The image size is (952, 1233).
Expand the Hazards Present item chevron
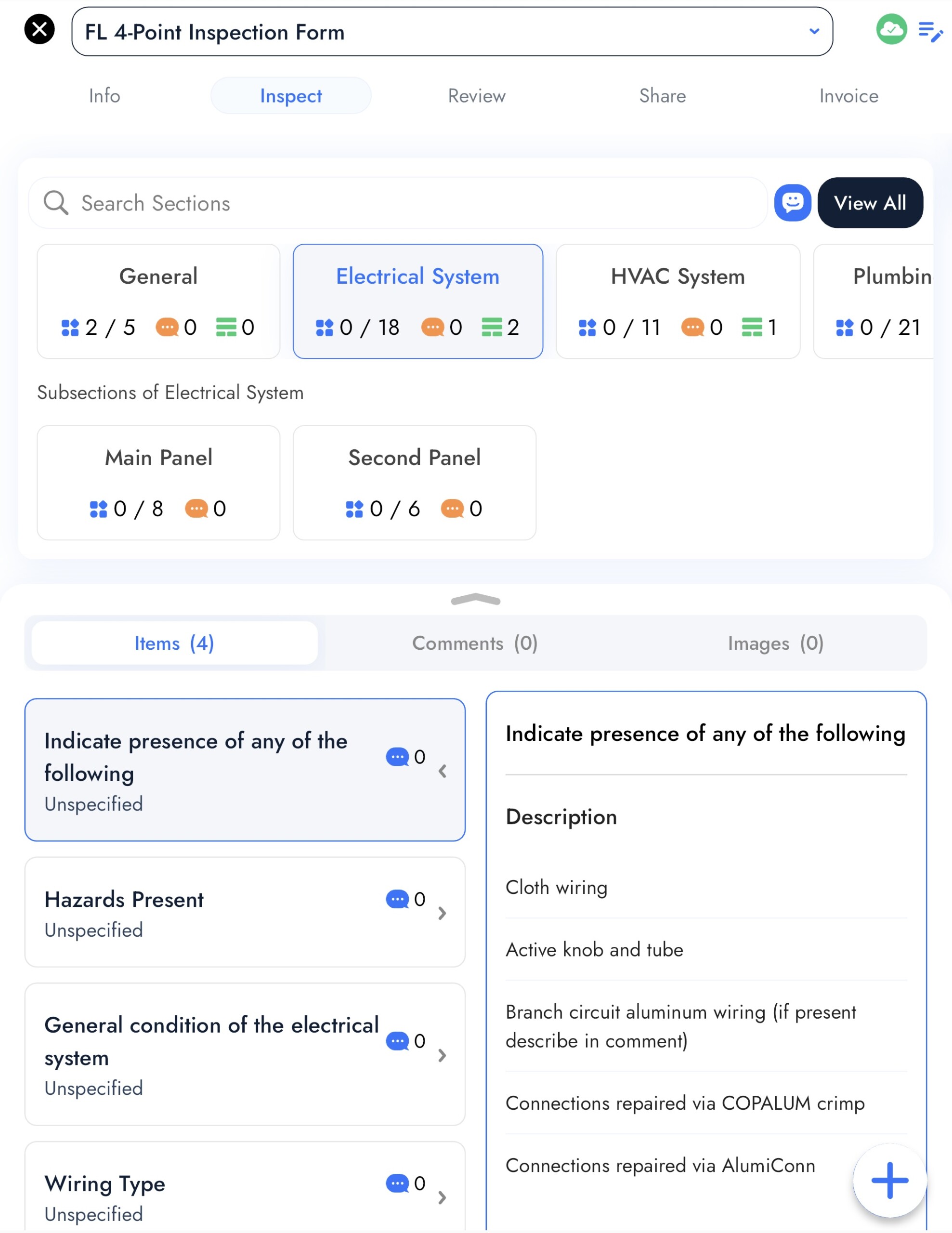pos(443,913)
